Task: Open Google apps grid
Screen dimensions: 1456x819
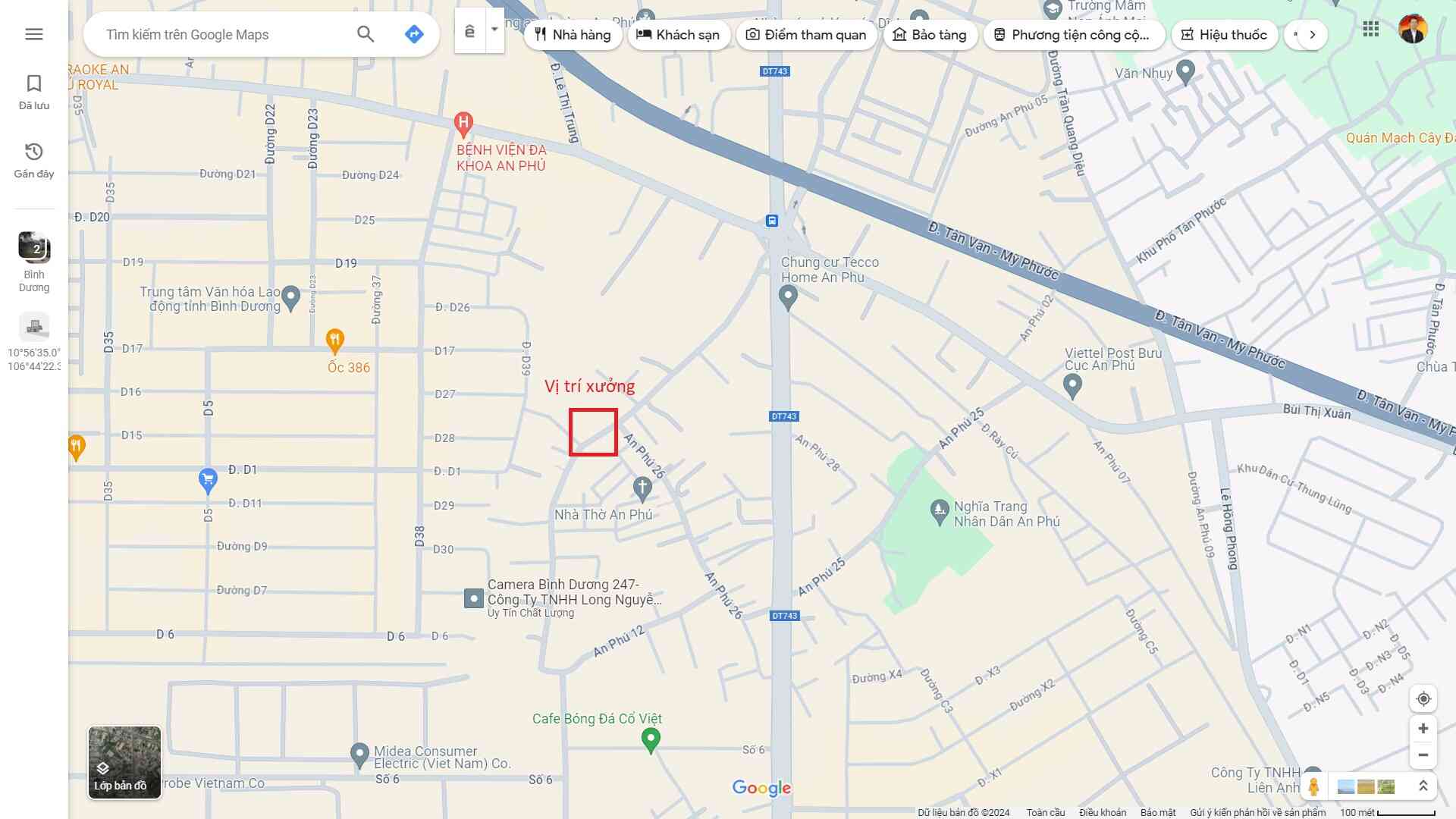Action: point(1370,30)
